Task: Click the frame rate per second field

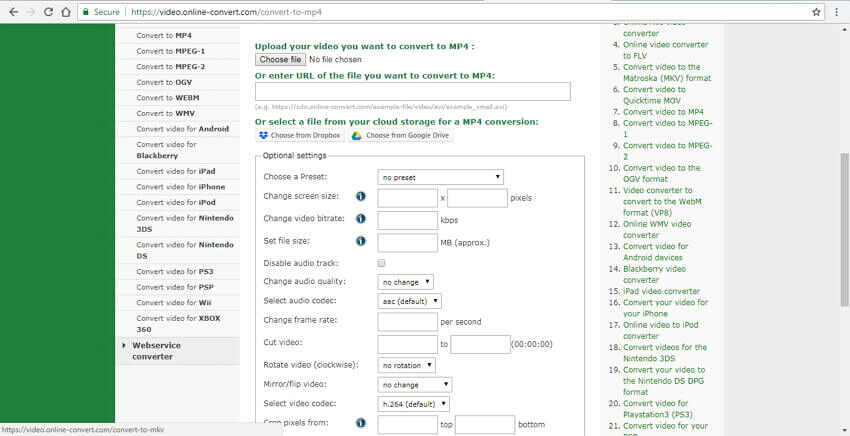Action: tap(408, 322)
